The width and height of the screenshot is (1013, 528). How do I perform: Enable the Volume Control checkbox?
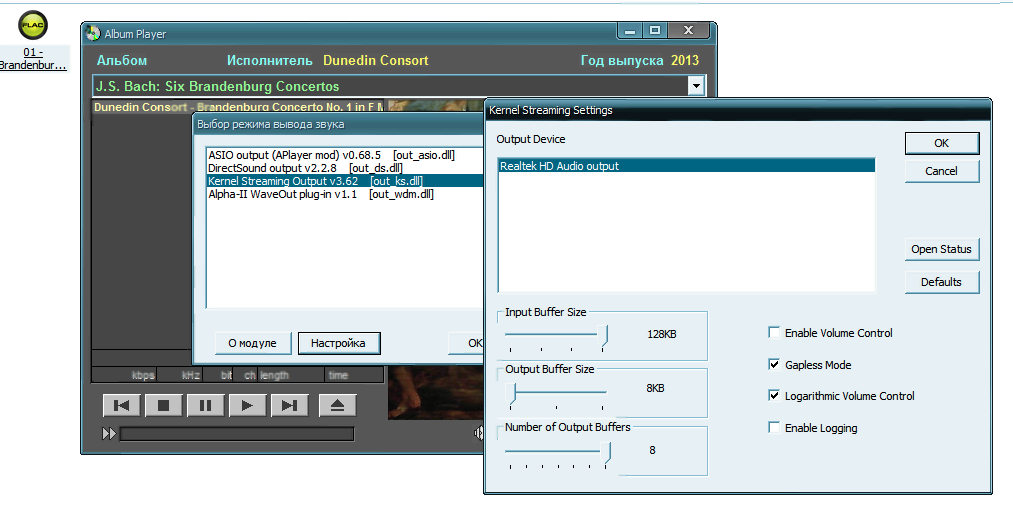(774, 332)
